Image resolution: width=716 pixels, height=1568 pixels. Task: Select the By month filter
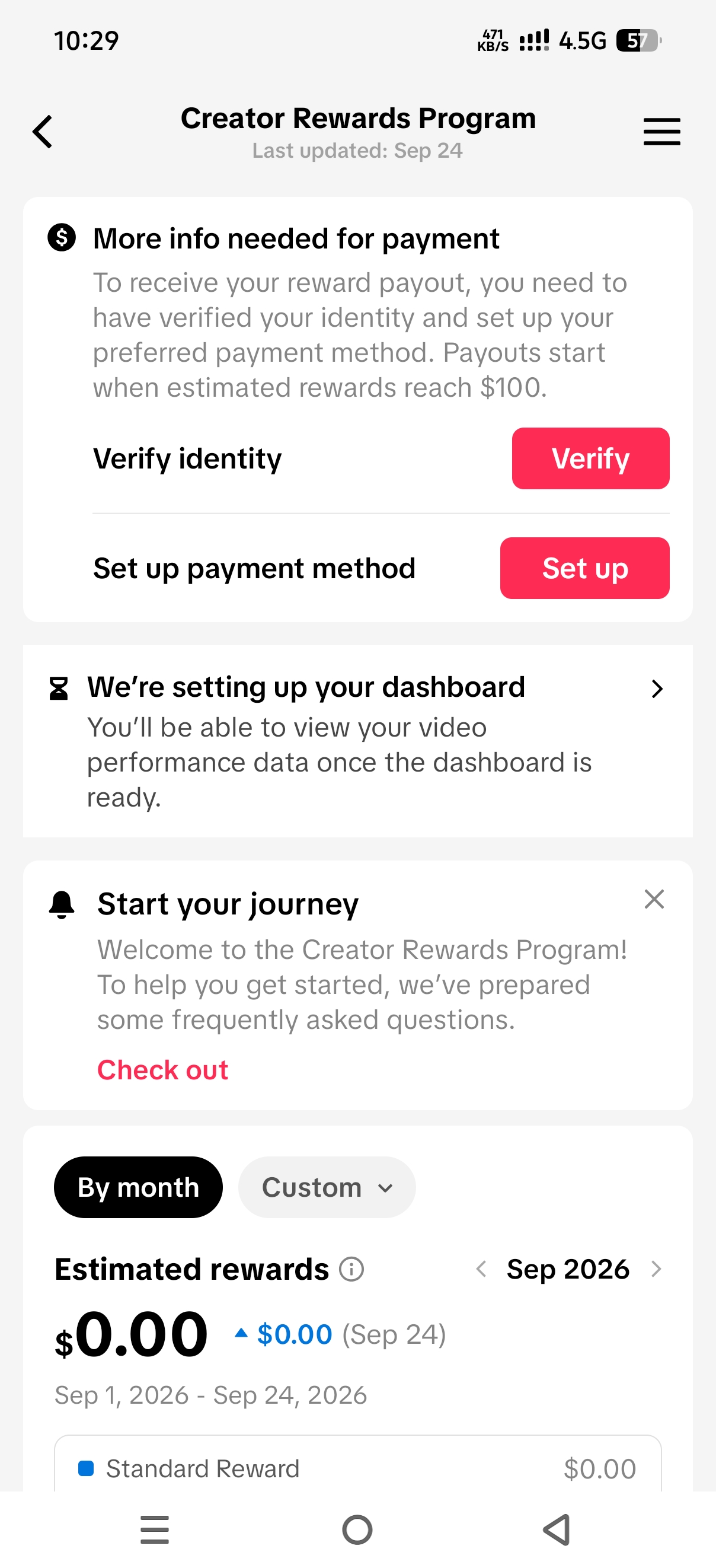coord(138,1187)
